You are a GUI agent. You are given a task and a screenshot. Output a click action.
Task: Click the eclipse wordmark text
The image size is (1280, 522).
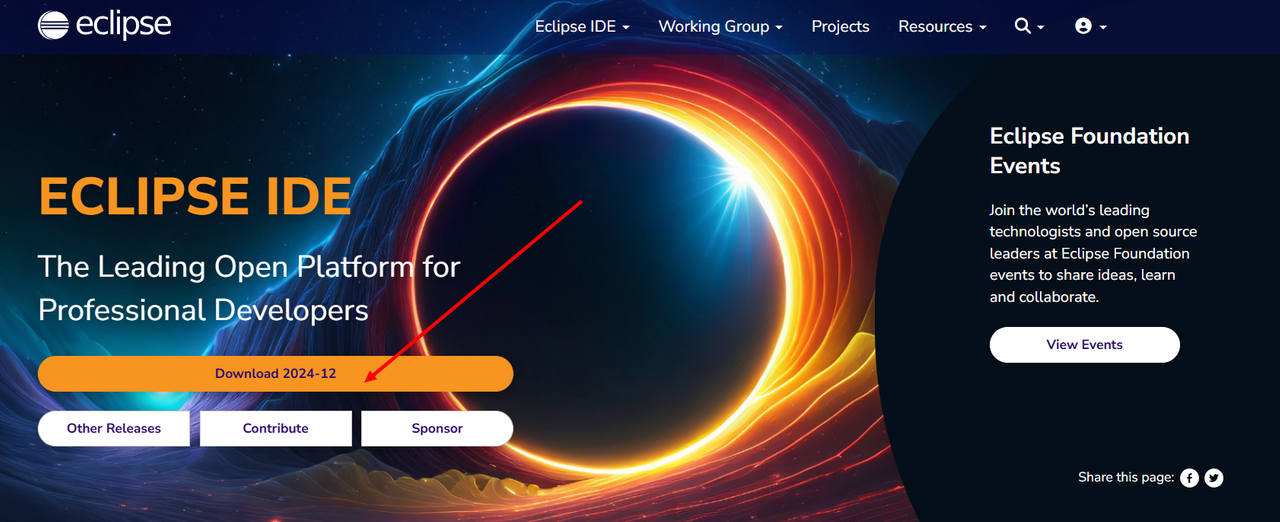[x=123, y=25]
